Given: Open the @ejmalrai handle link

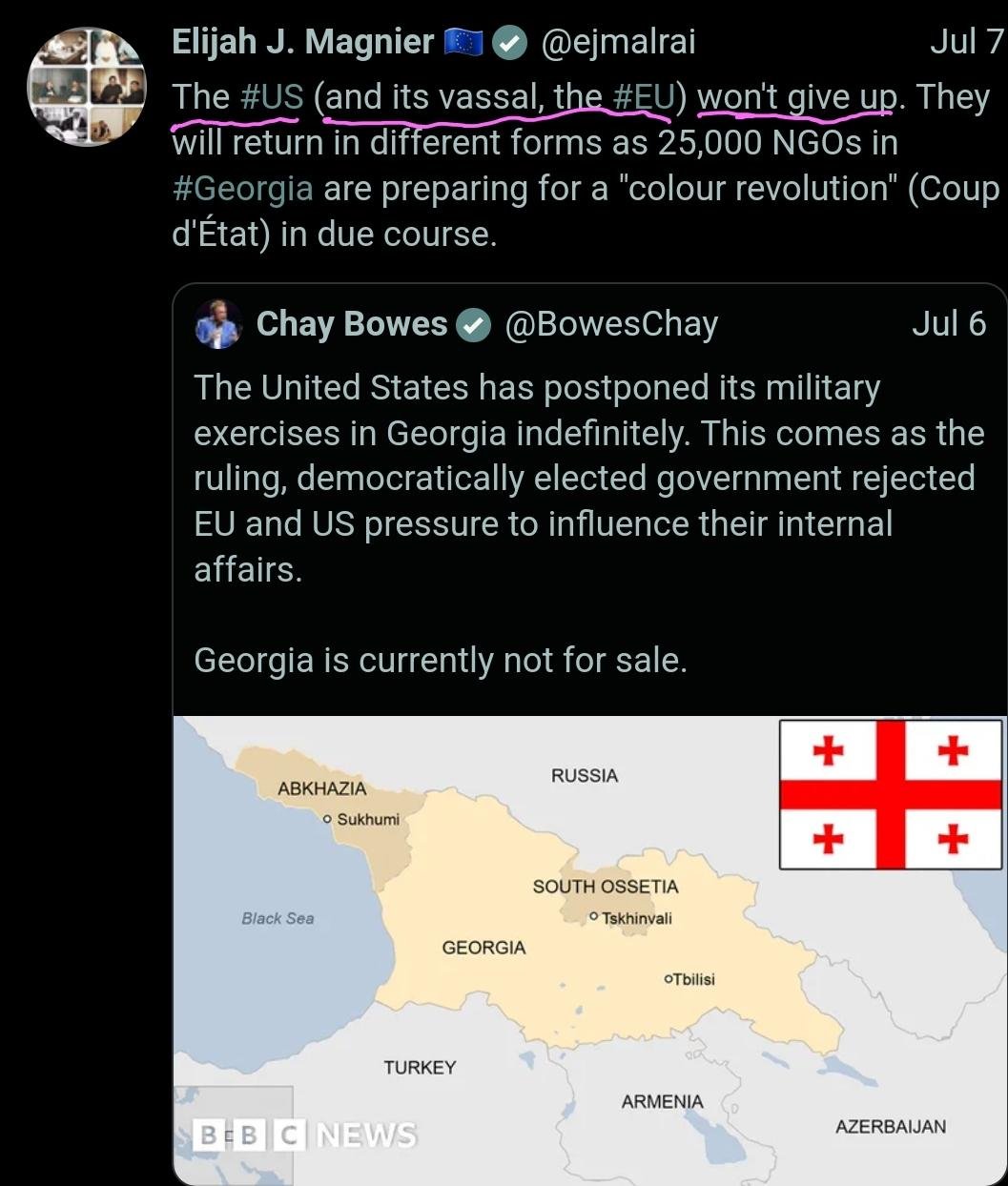Looking at the screenshot, I should click(618, 42).
